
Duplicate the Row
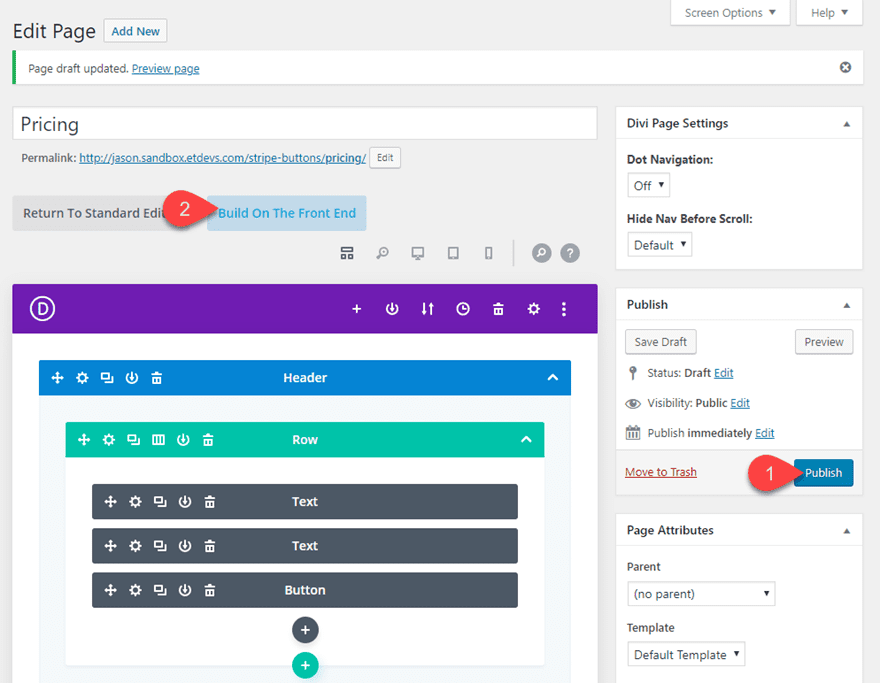pyautogui.click(x=134, y=439)
